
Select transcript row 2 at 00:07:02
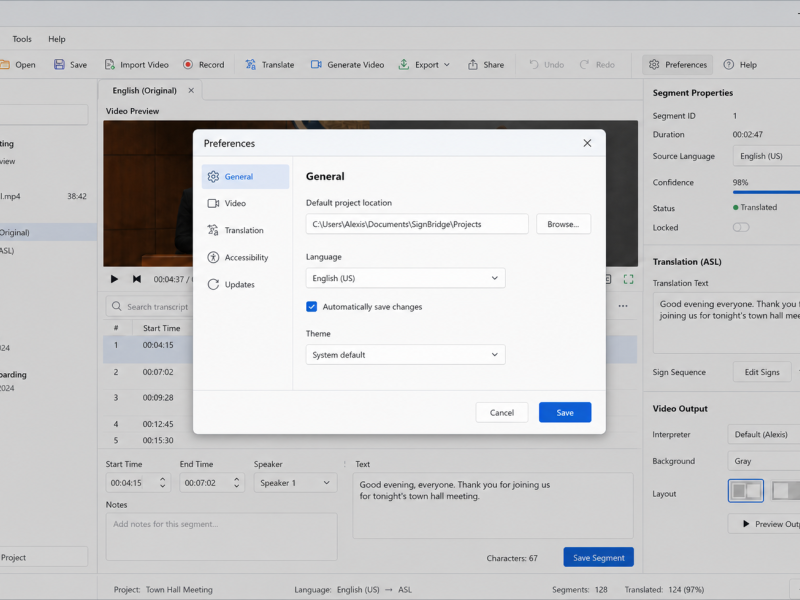148,372
